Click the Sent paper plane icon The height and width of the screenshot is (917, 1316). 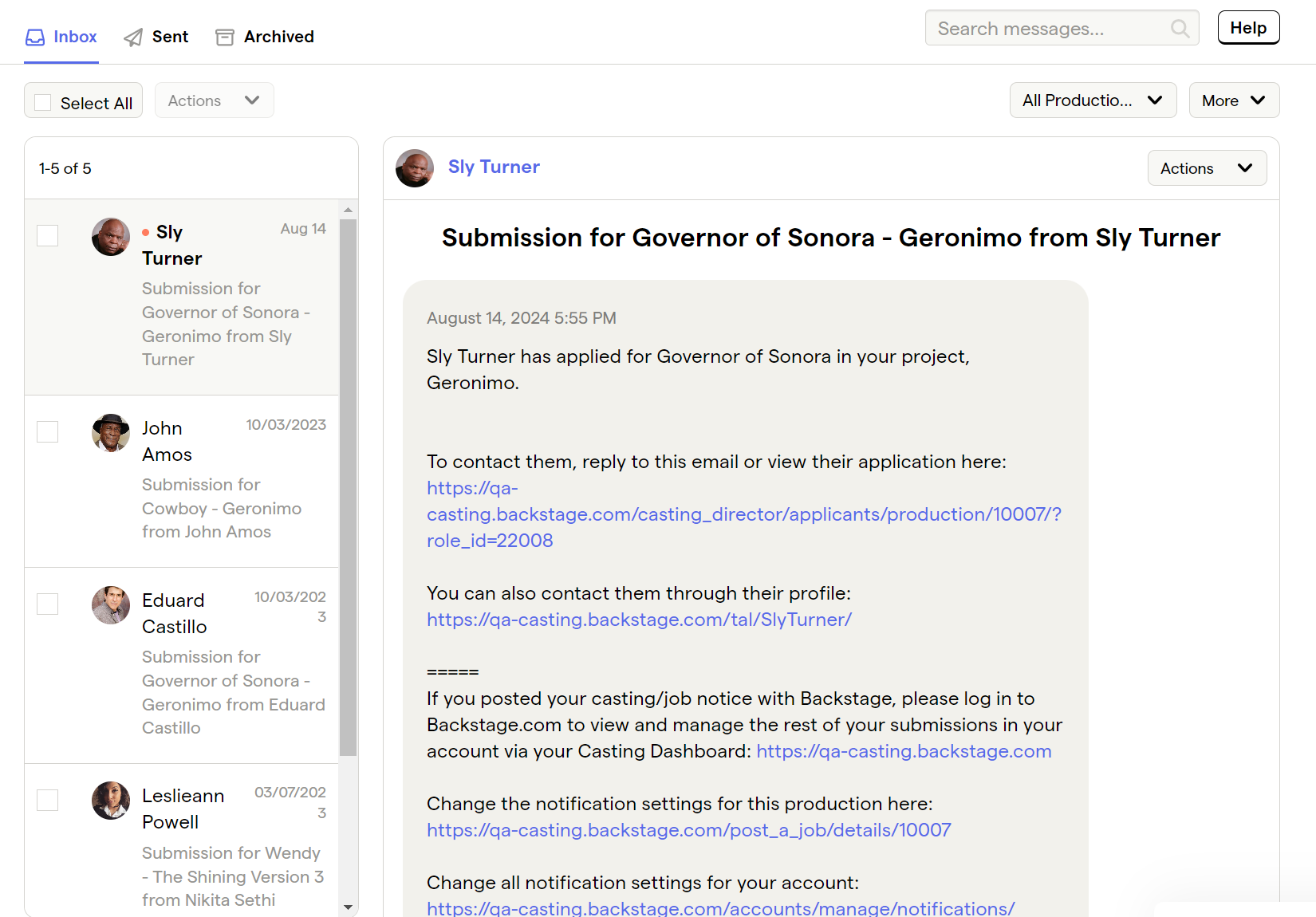pyautogui.click(x=133, y=37)
